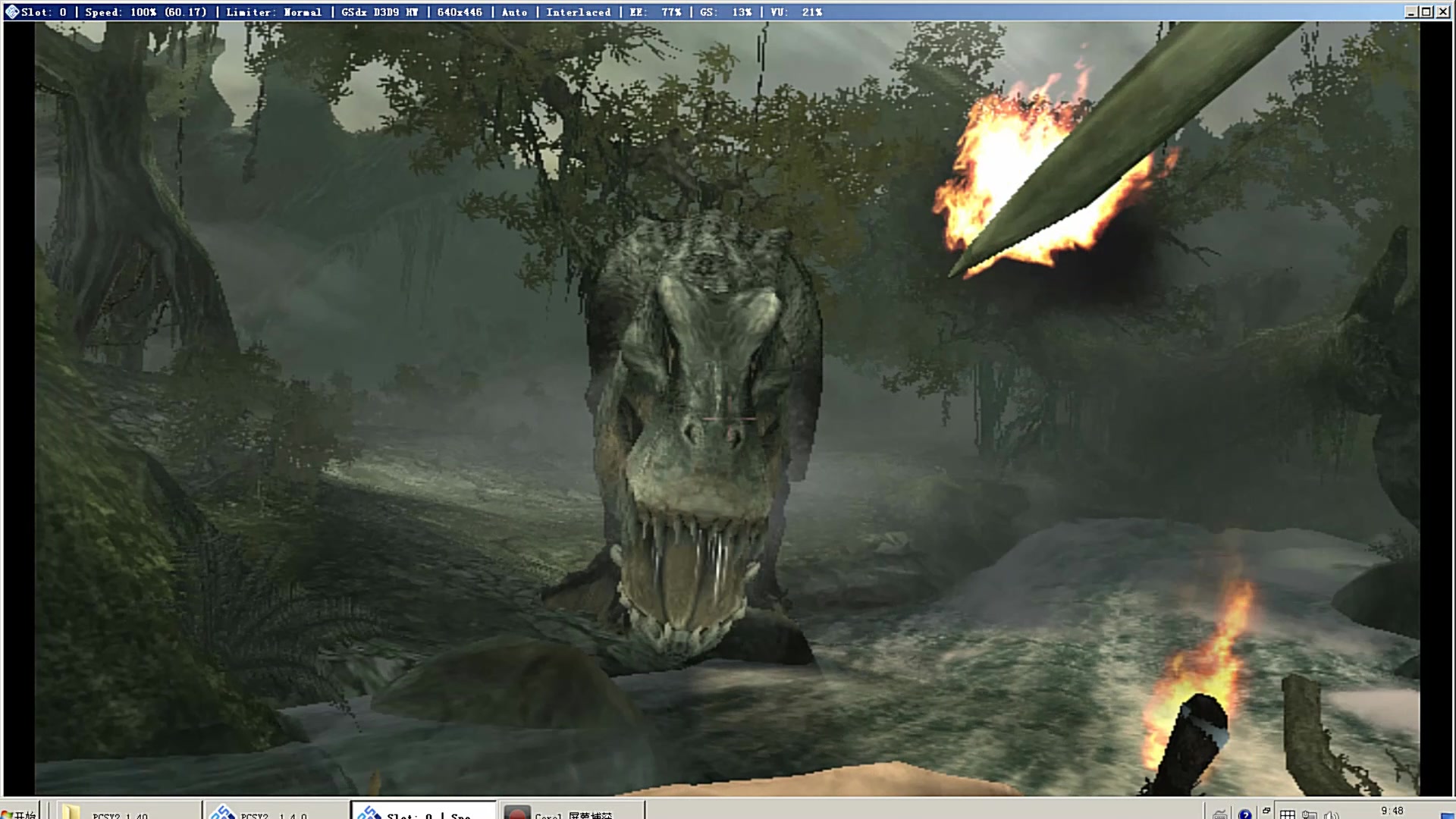Open the blue help question mark icon
The height and width of the screenshot is (819, 1456).
pyautogui.click(x=1244, y=814)
